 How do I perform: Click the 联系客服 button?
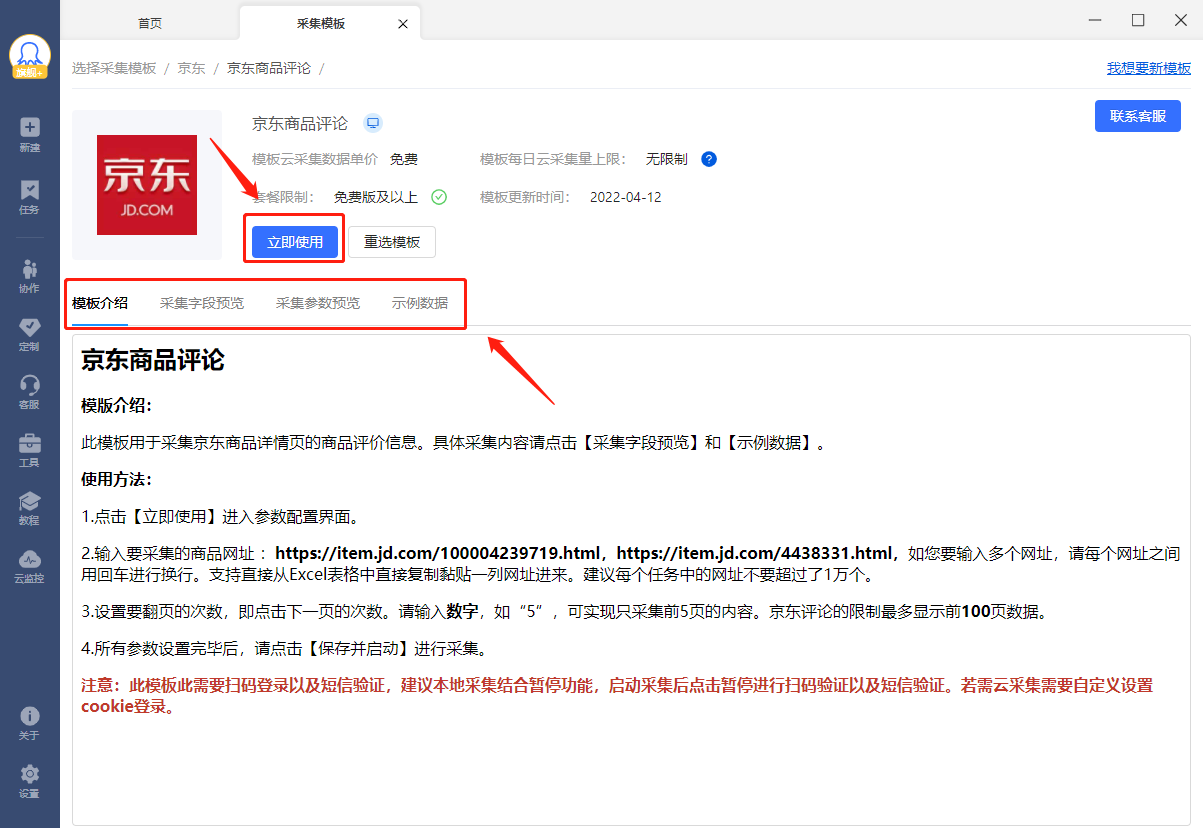point(1138,116)
